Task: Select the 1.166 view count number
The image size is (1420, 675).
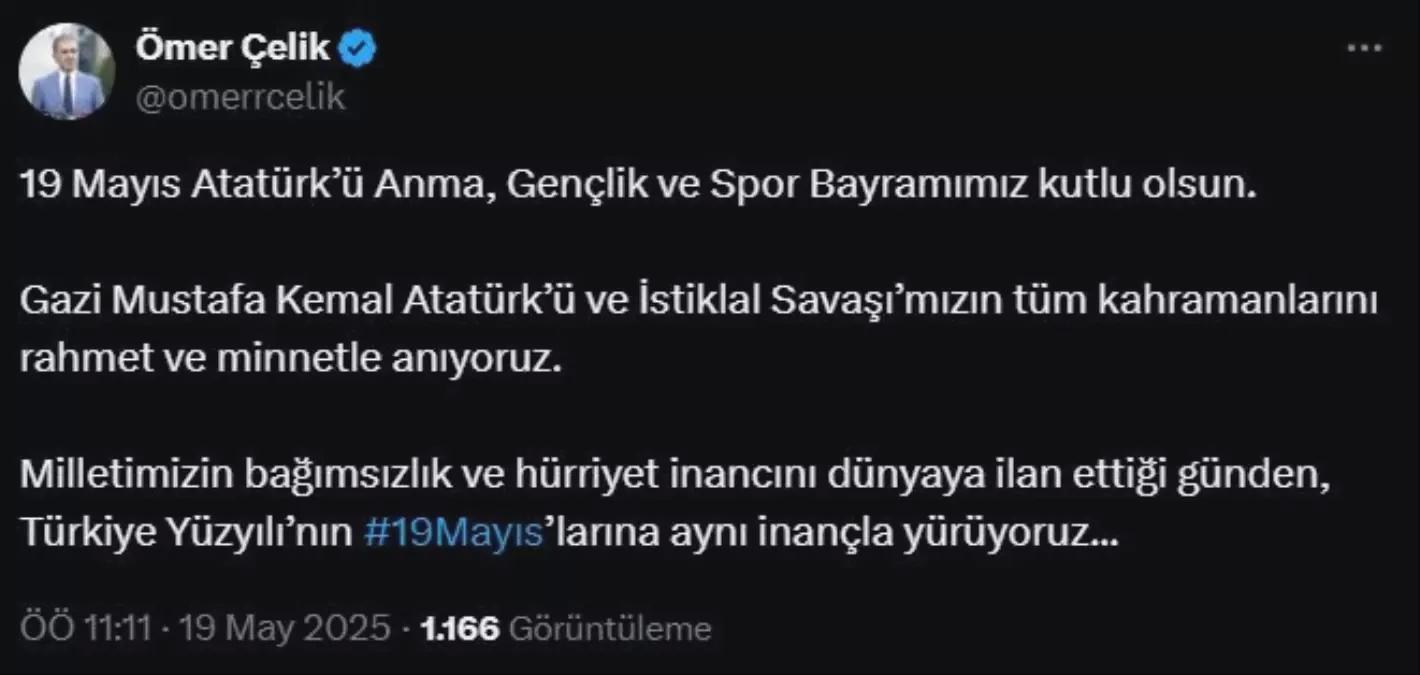Action: click(460, 629)
